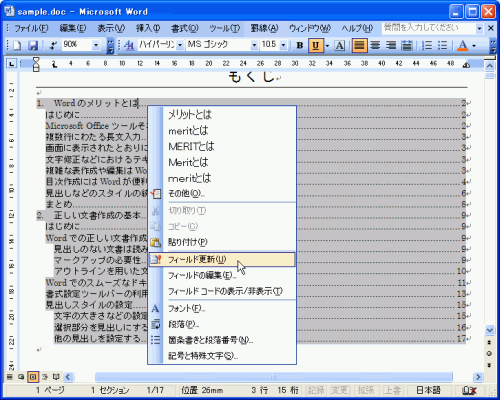Image resolution: width=500 pixels, height=400 pixels.
Task: Open the Window menu
Action: click(310, 28)
